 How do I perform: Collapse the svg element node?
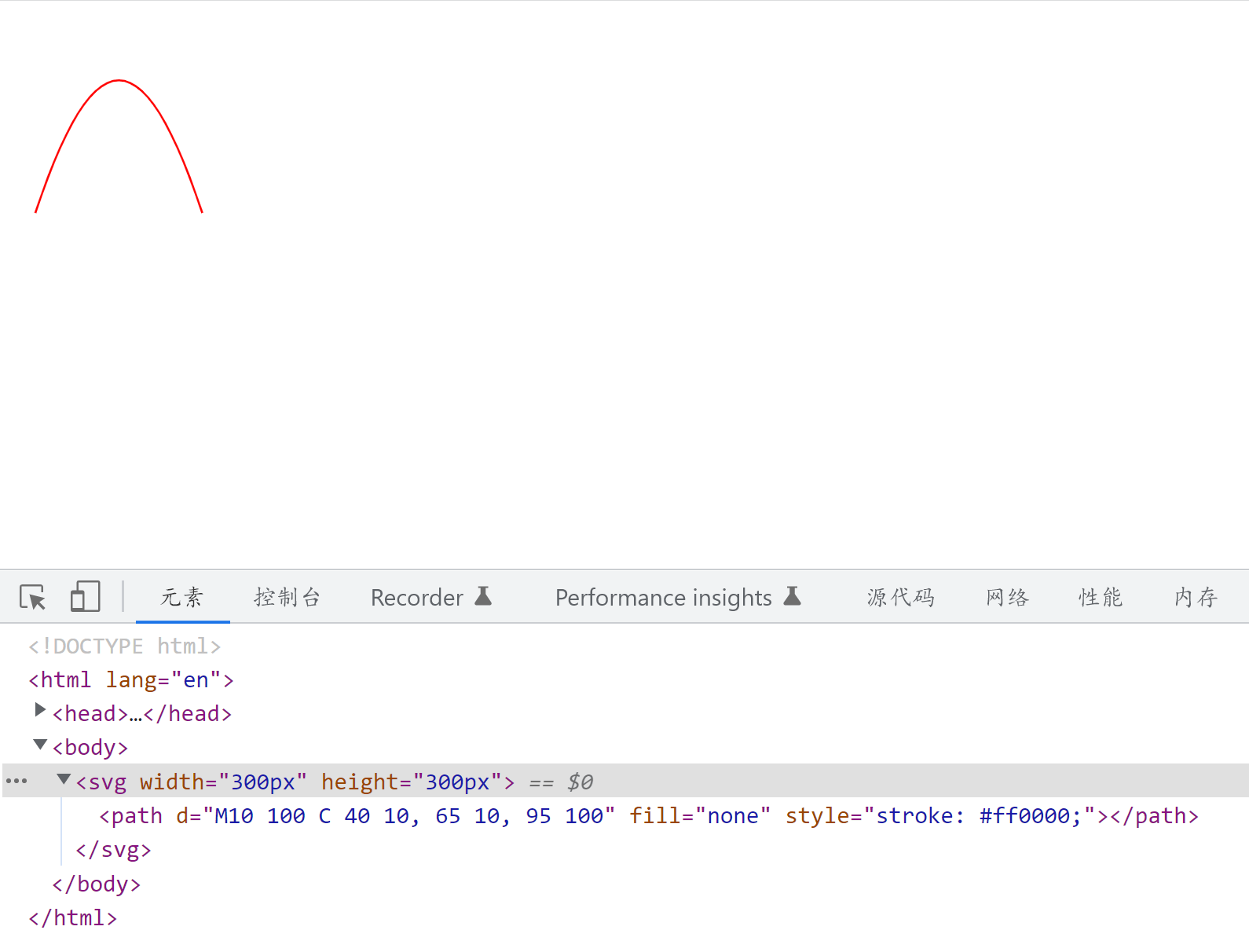[x=64, y=778]
